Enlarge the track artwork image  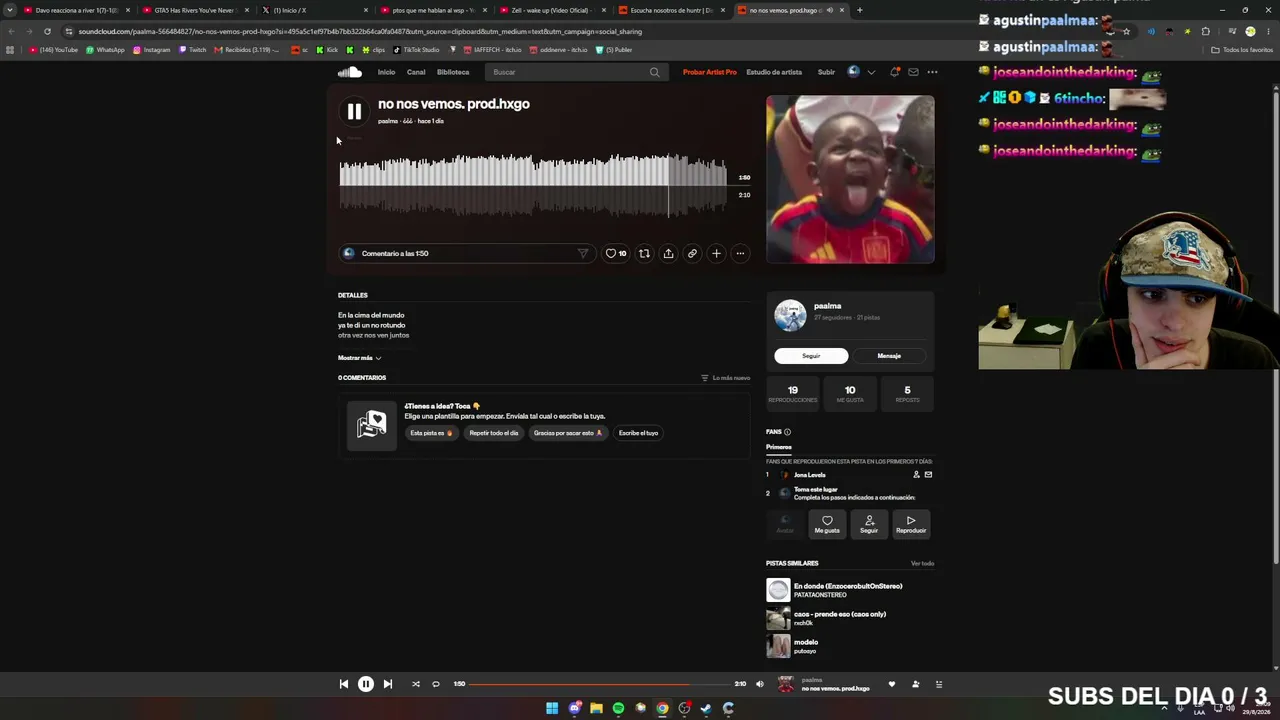click(850, 179)
